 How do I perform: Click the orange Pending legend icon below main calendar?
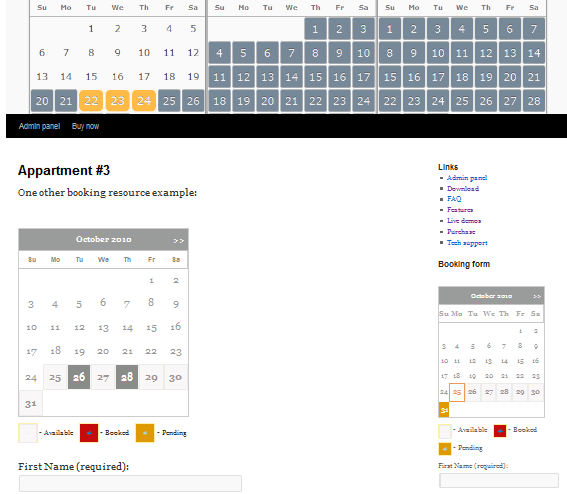(145, 433)
